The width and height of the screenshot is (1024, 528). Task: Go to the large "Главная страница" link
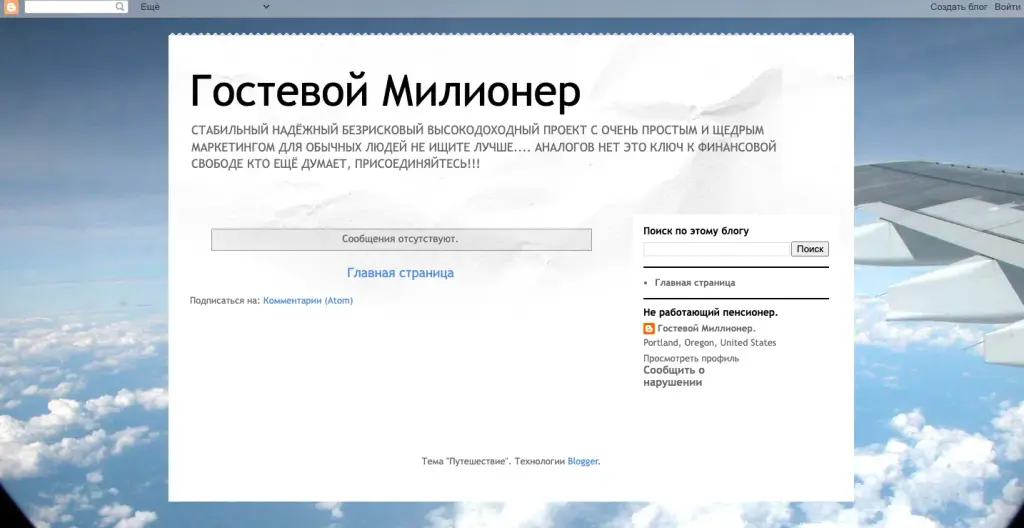(x=400, y=272)
